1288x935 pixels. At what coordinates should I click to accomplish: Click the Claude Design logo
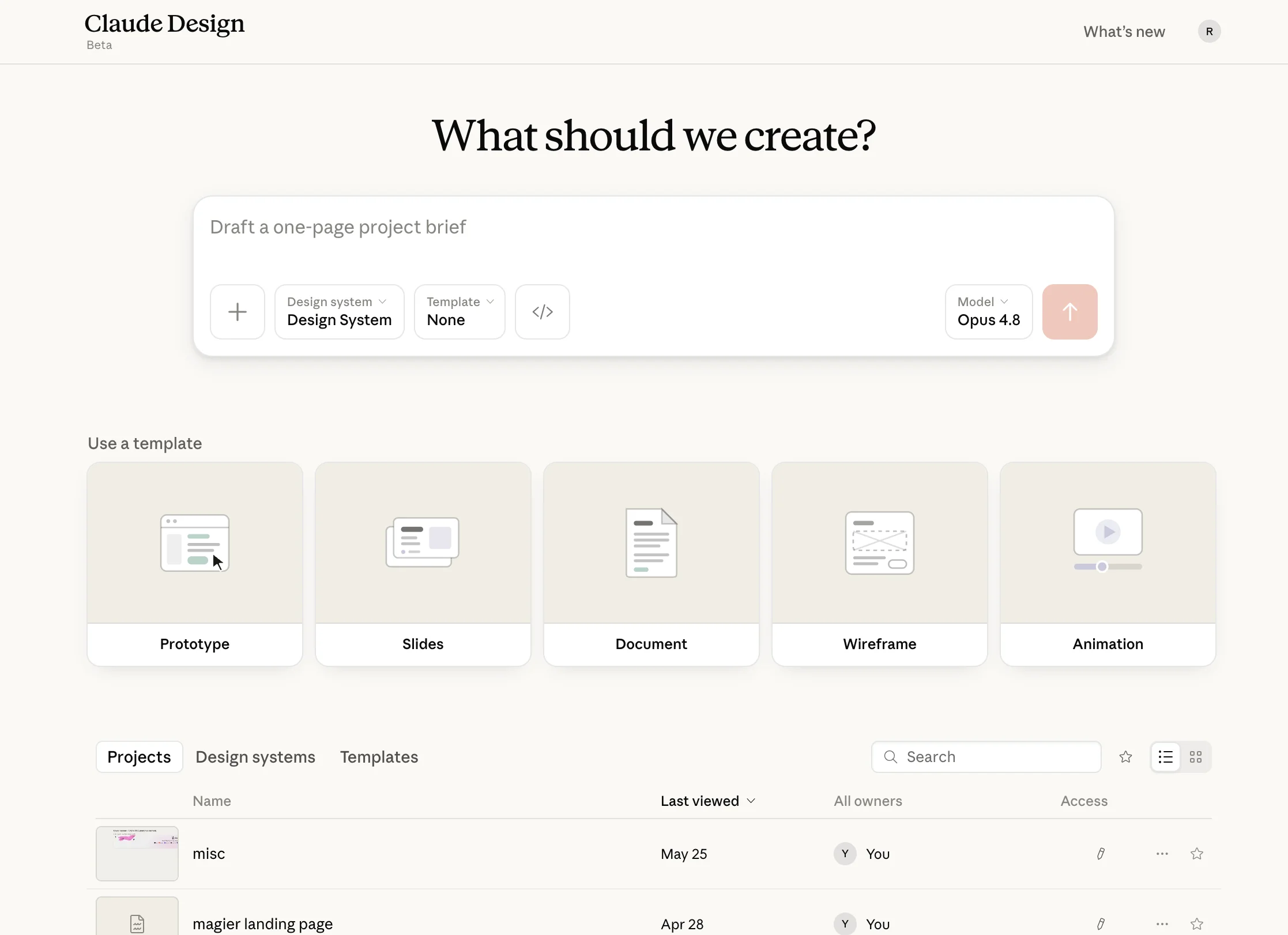click(164, 24)
